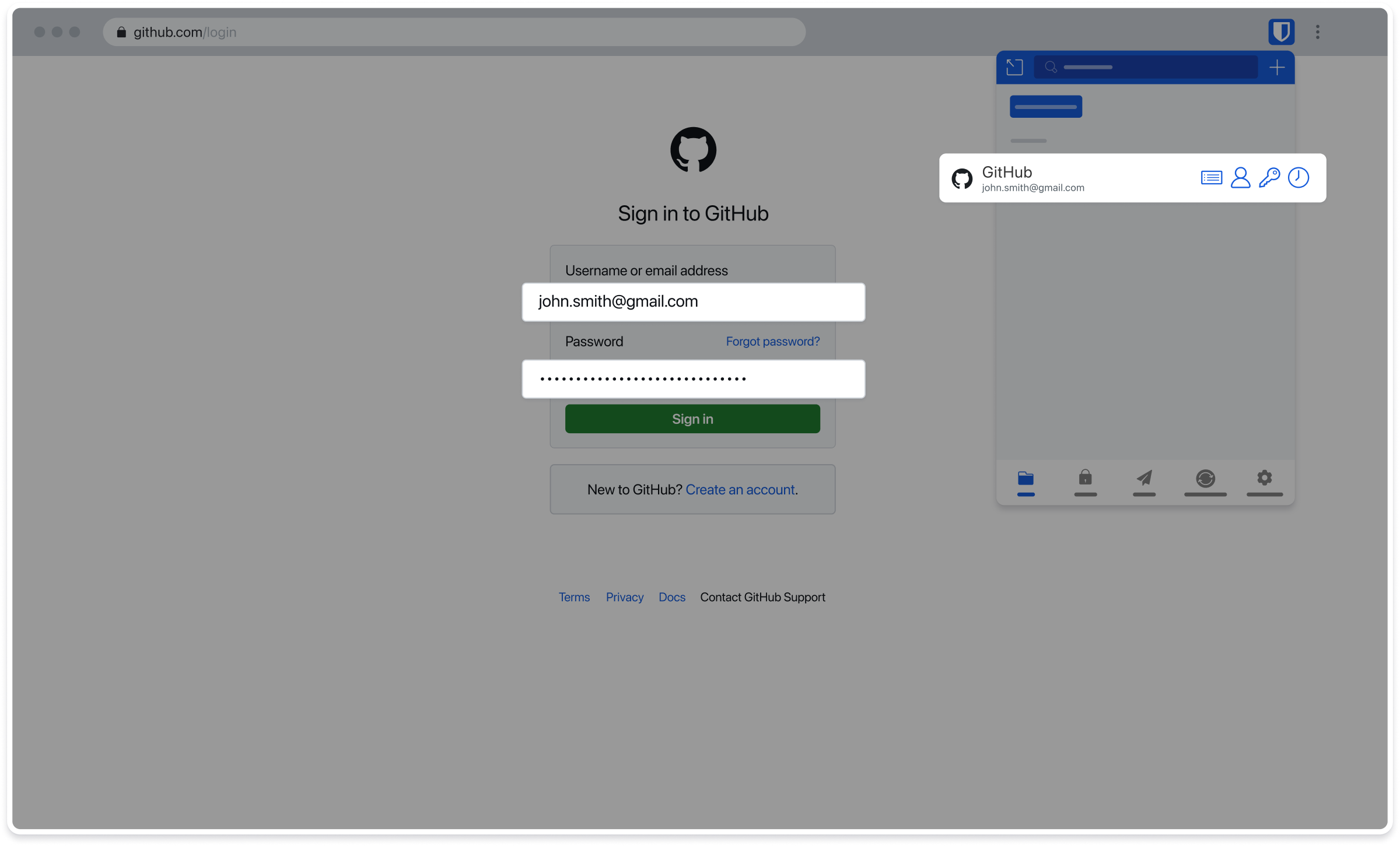Click the blue button in Bitwarden popup

tap(1045, 107)
